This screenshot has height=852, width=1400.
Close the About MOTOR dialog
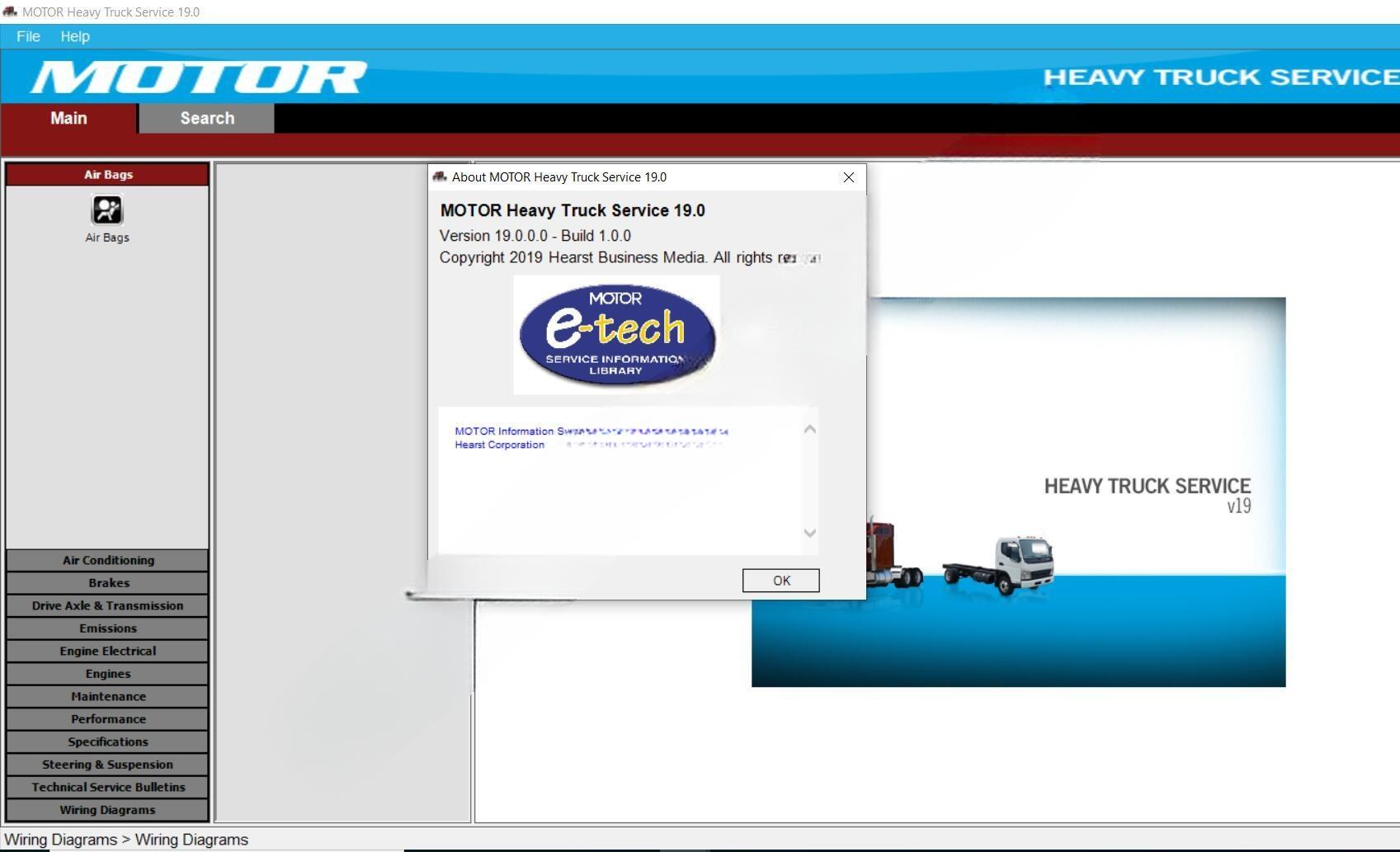tap(848, 177)
